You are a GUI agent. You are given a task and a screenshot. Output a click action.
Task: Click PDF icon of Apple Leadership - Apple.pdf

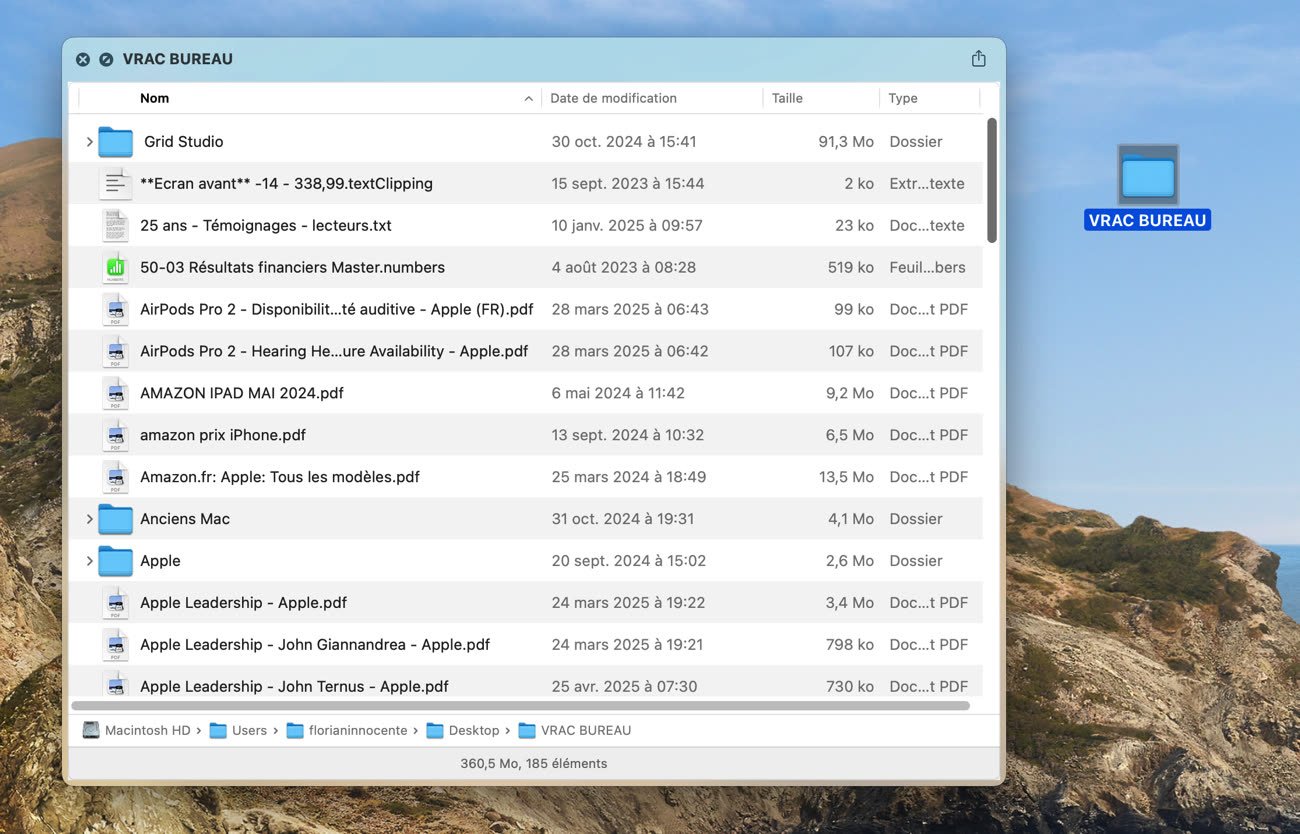[116, 604]
